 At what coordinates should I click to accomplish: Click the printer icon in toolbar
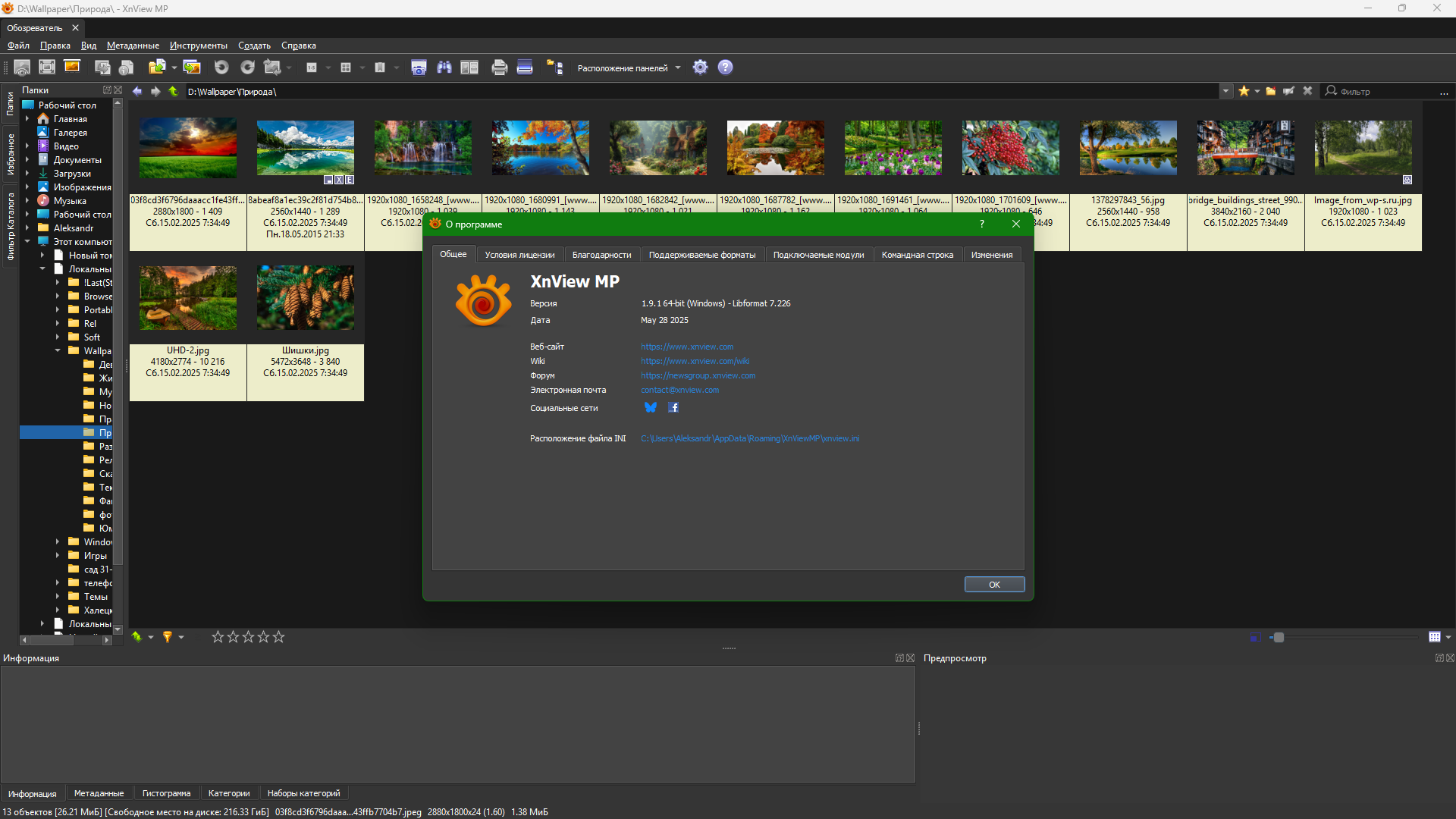(x=499, y=67)
